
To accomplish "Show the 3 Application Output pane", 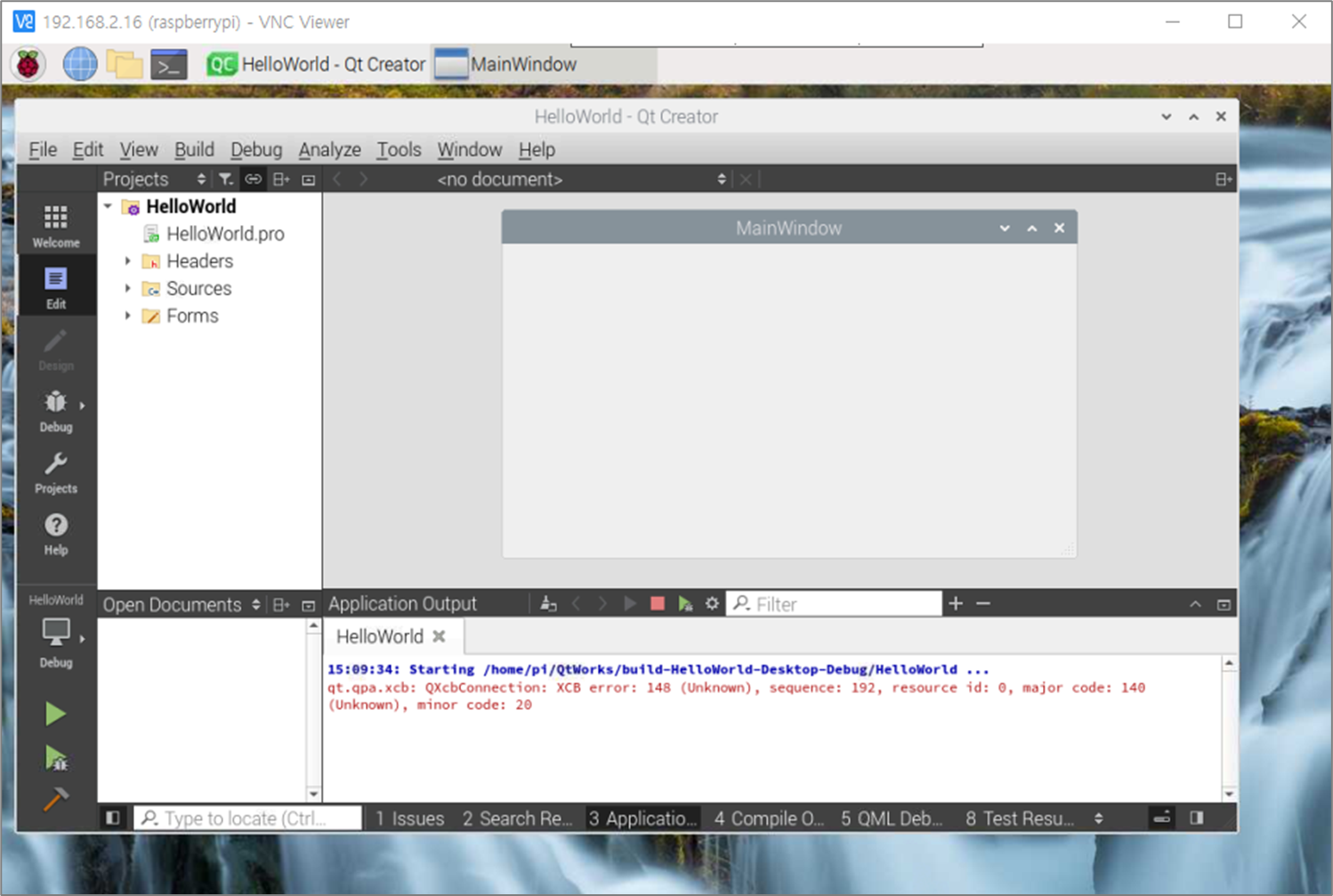I will (x=642, y=818).
